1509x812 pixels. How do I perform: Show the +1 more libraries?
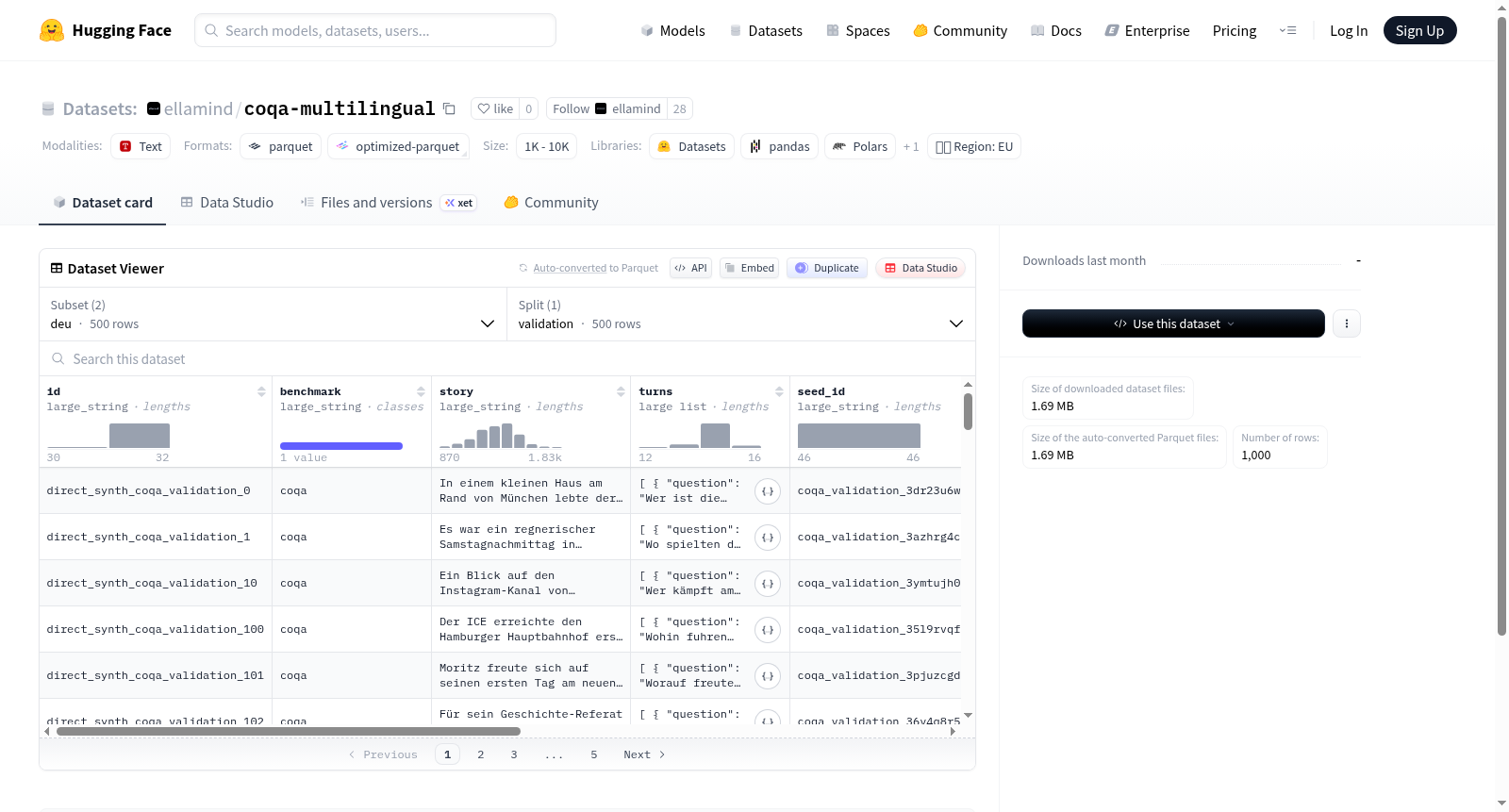click(911, 147)
